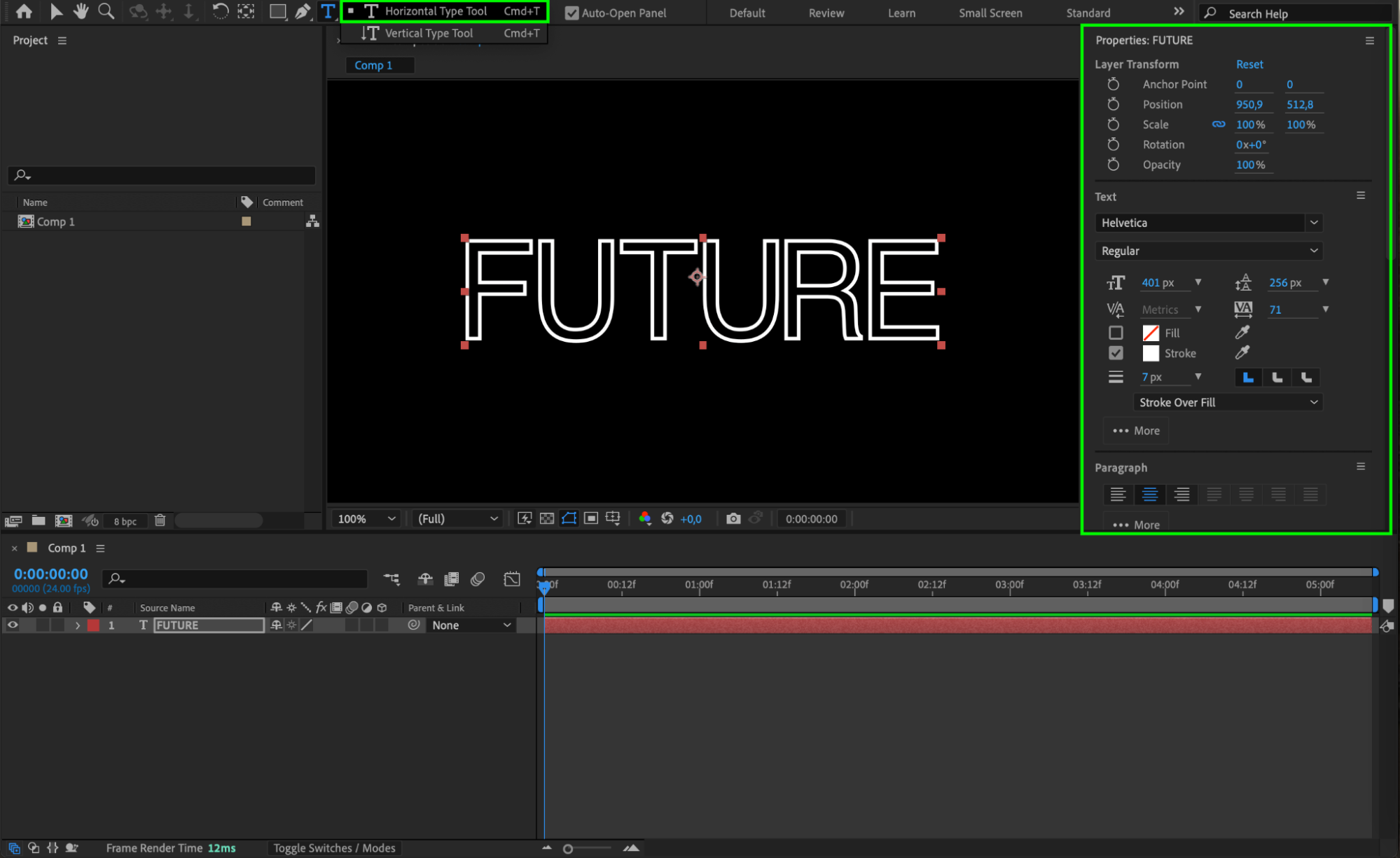Click Reset in Layer Transform

point(1249,64)
